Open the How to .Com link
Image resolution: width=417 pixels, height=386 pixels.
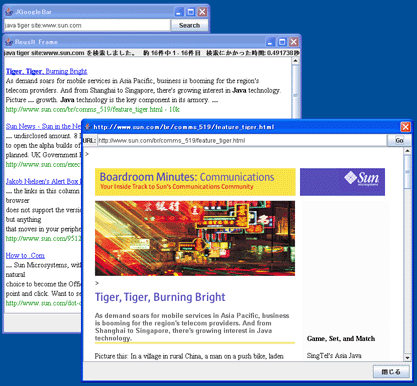[x=25, y=256]
